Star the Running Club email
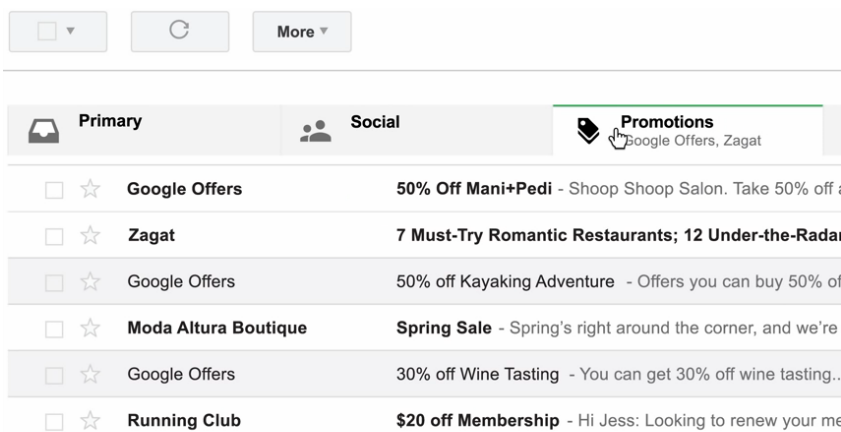 tap(90, 420)
